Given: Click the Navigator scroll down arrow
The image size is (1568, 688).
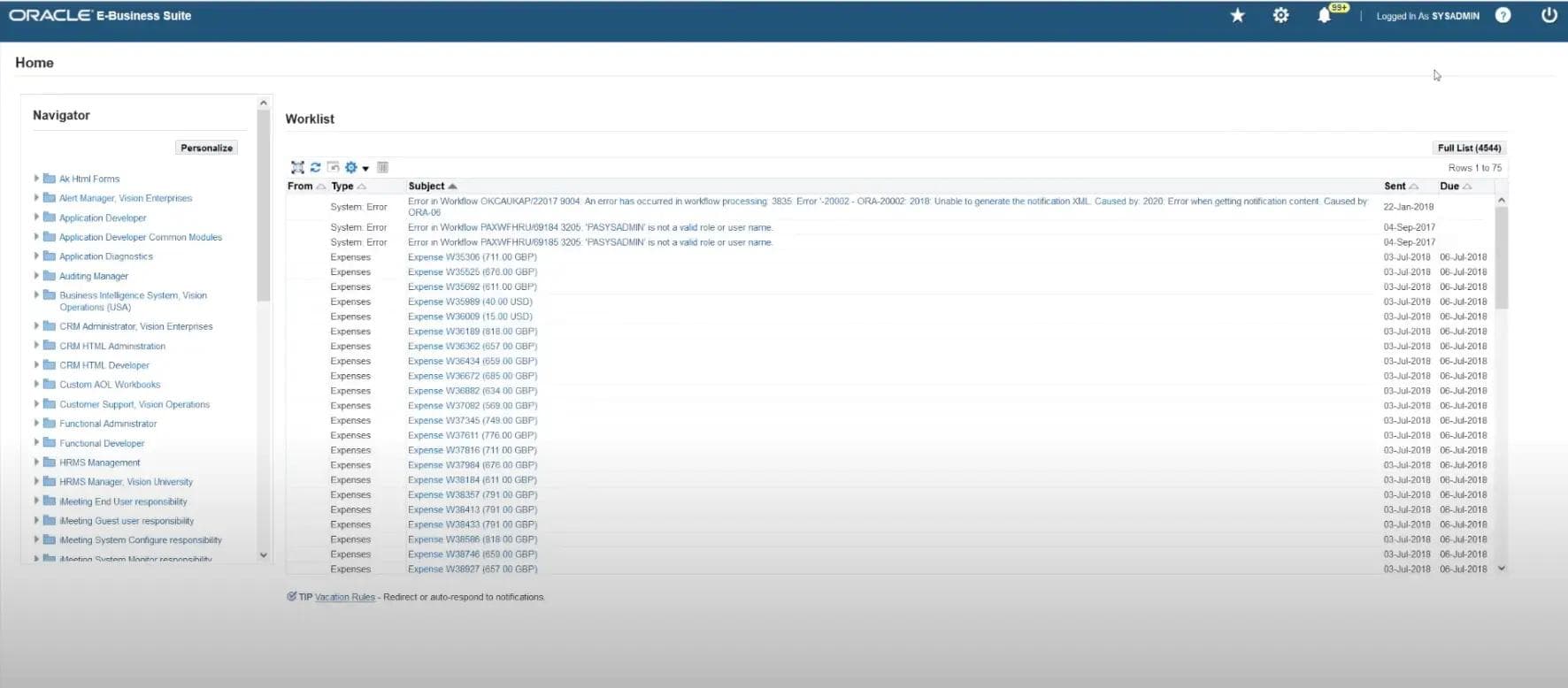Looking at the screenshot, I should coord(263,555).
